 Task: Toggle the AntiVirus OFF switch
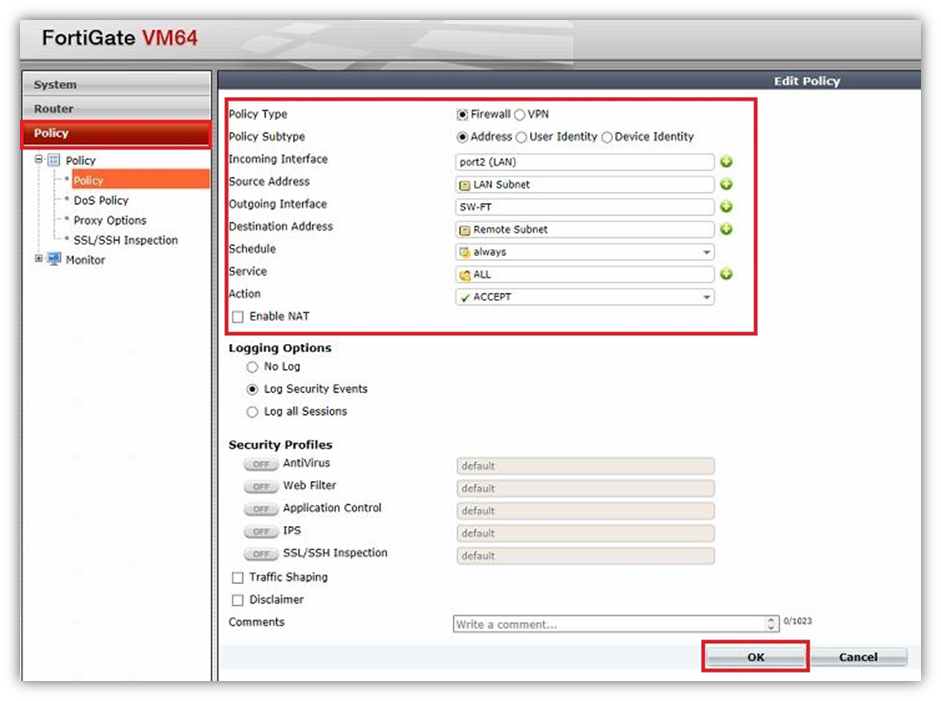point(261,464)
